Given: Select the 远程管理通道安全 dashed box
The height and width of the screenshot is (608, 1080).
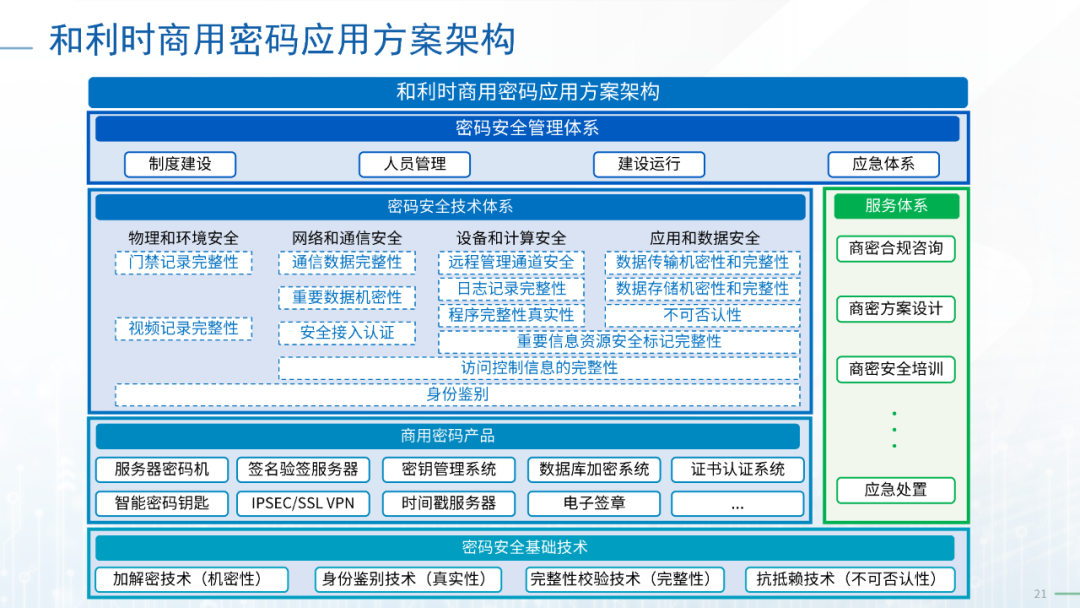Looking at the screenshot, I should coord(511,262).
